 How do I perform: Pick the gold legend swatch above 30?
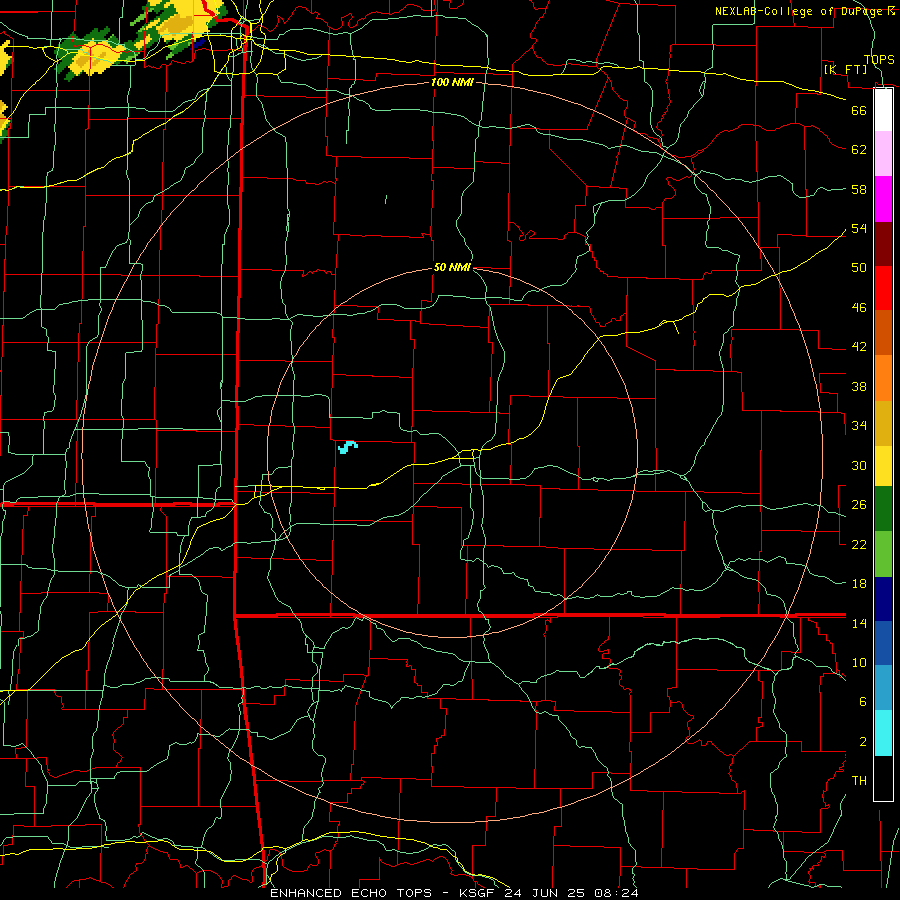pyautogui.click(x=883, y=423)
